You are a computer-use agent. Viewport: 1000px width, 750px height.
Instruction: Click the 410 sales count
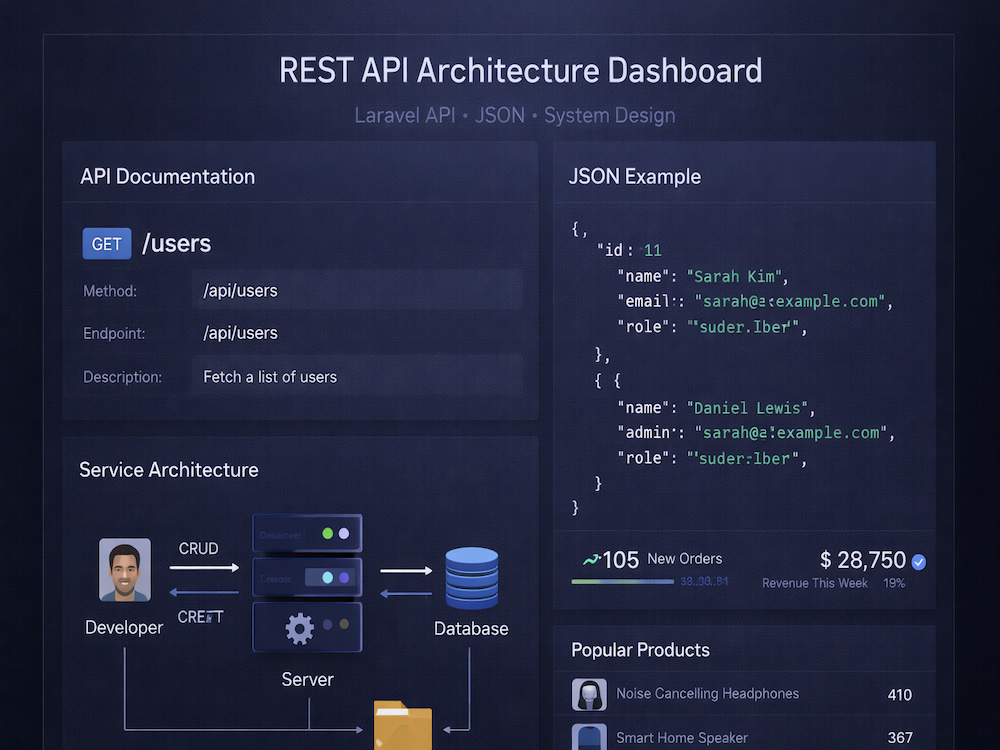click(x=899, y=695)
